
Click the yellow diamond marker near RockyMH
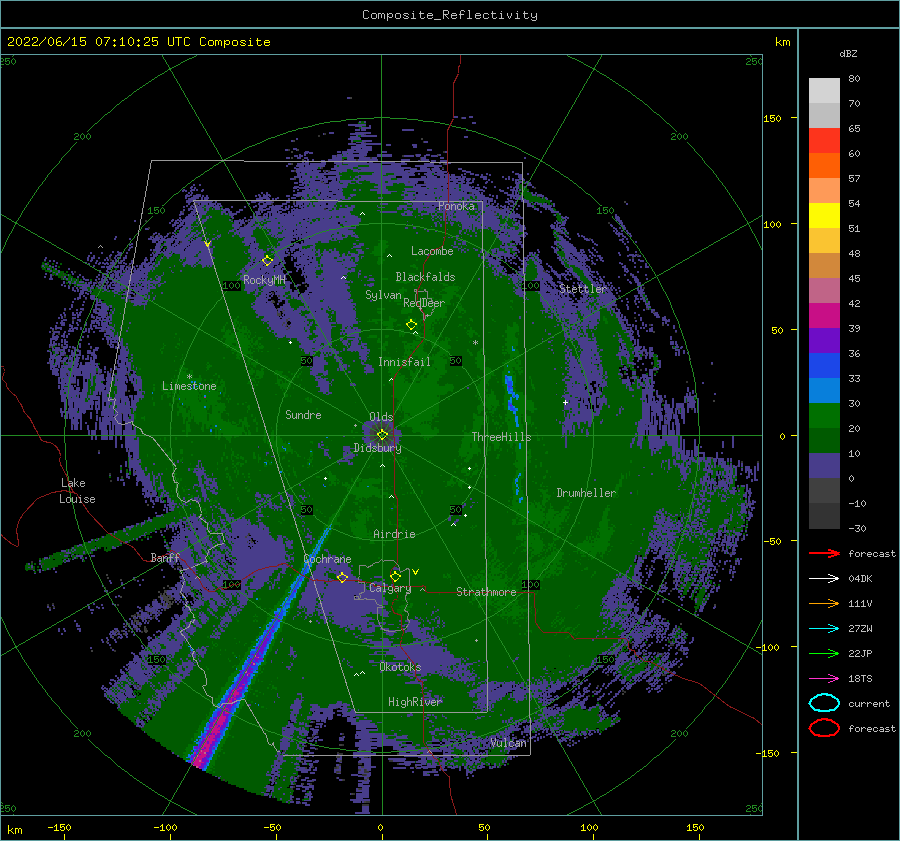pyautogui.click(x=267, y=261)
